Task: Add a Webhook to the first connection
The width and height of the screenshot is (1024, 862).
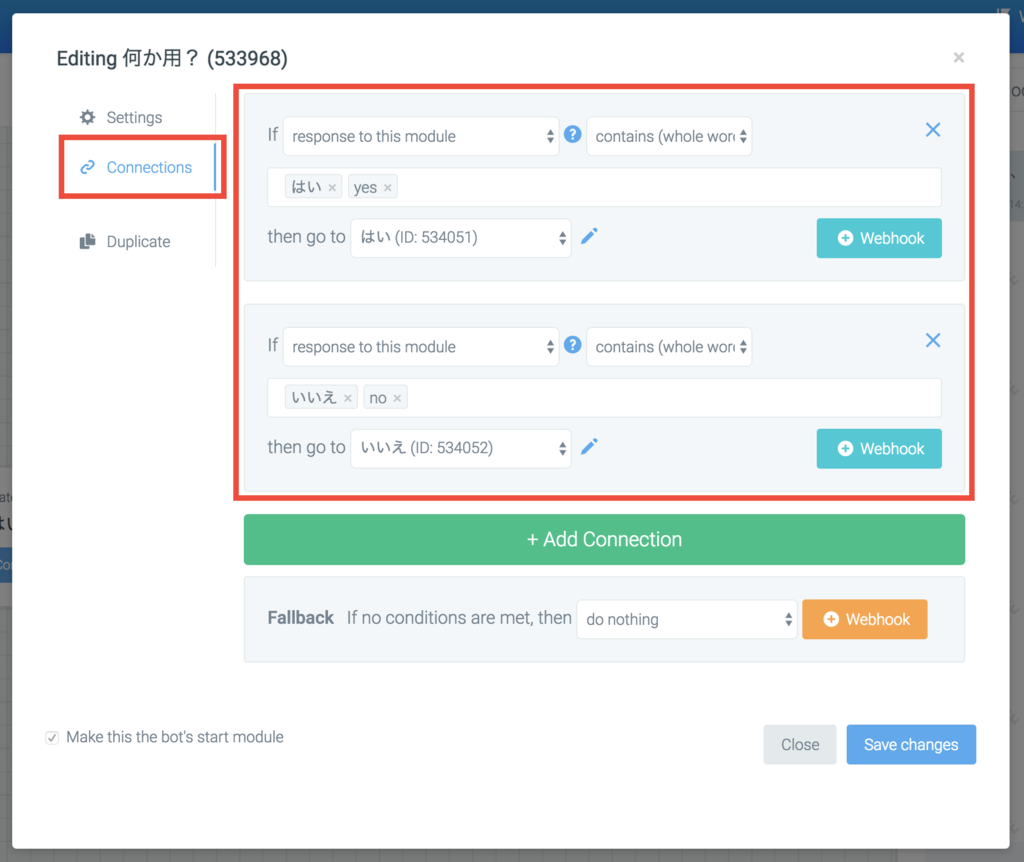Action: (x=879, y=238)
